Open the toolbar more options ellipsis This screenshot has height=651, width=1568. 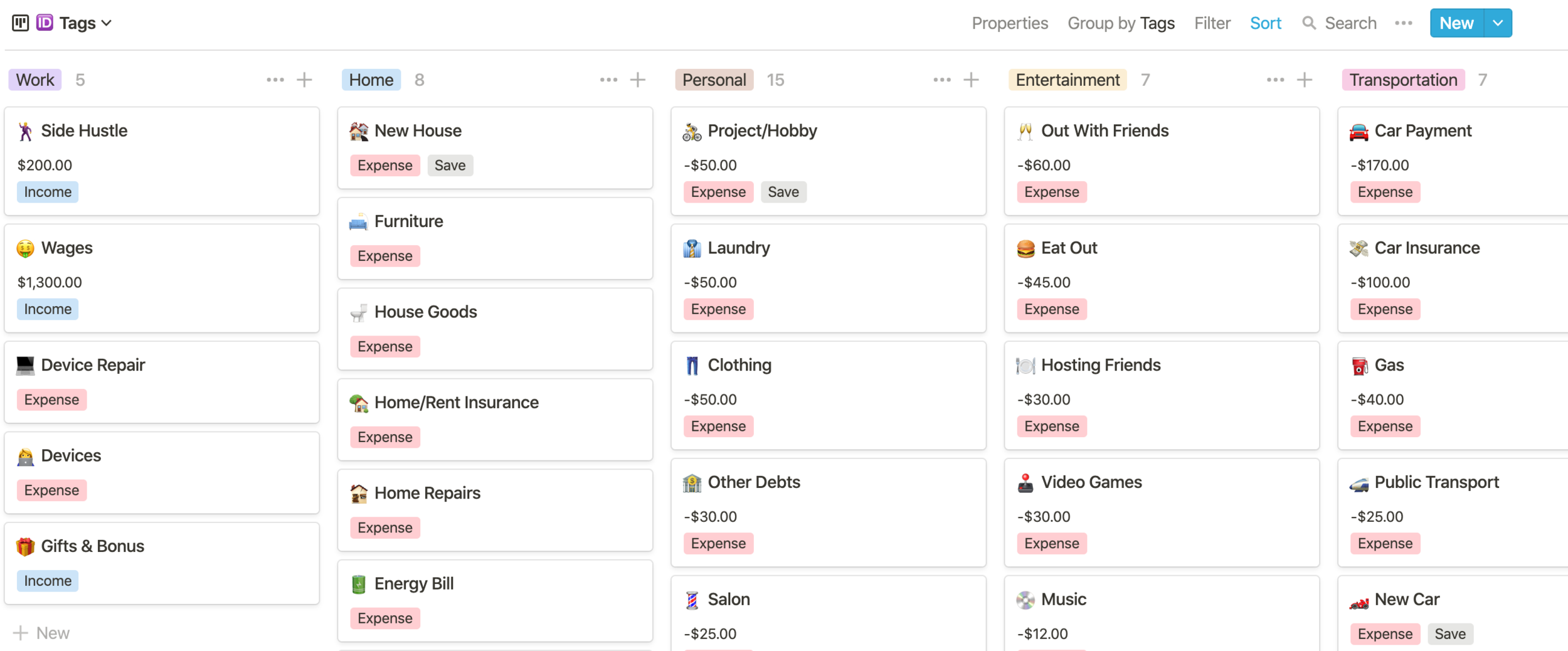[1403, 23]
